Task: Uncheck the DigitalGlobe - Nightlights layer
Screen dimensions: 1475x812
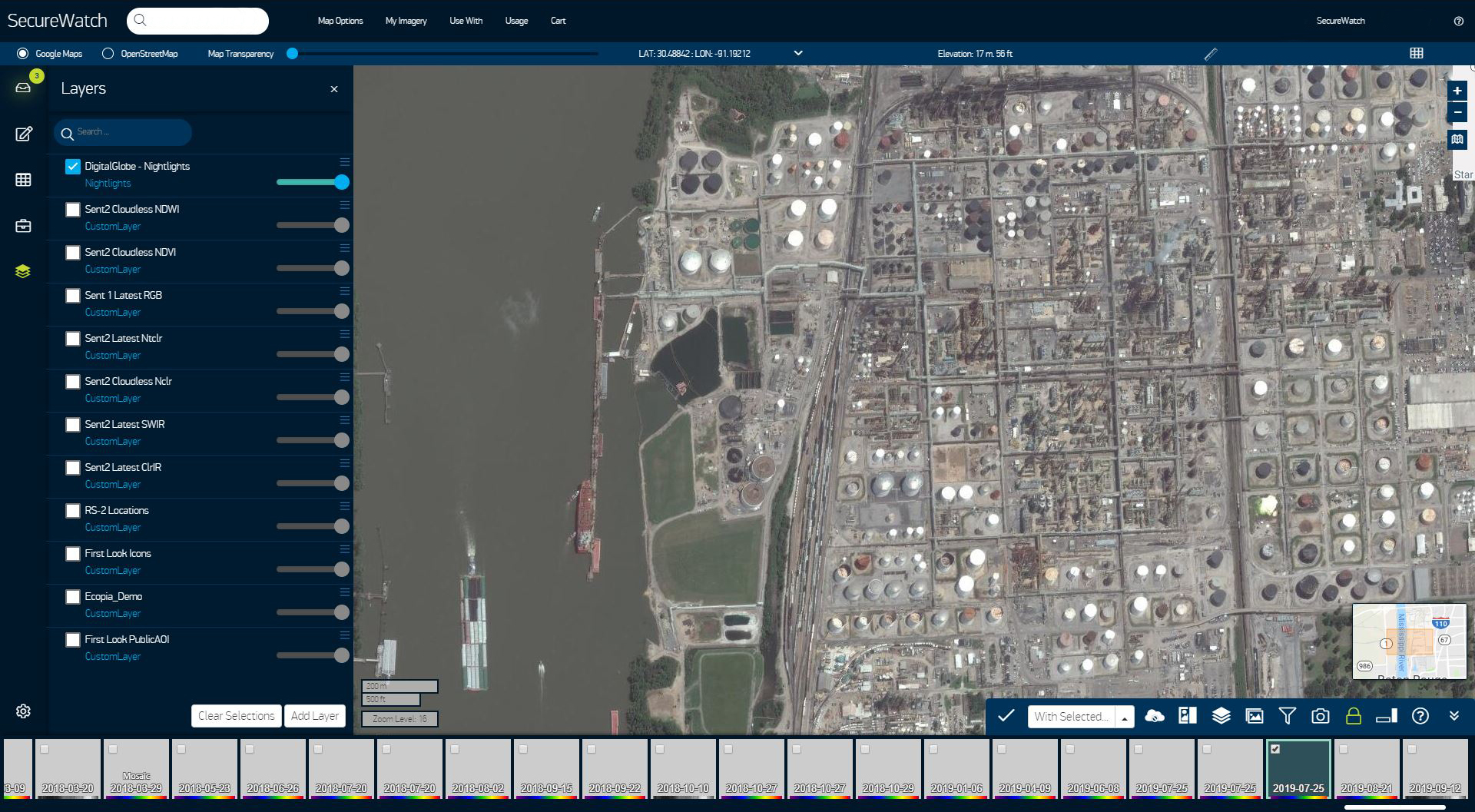Action: [x=73, y=166]
